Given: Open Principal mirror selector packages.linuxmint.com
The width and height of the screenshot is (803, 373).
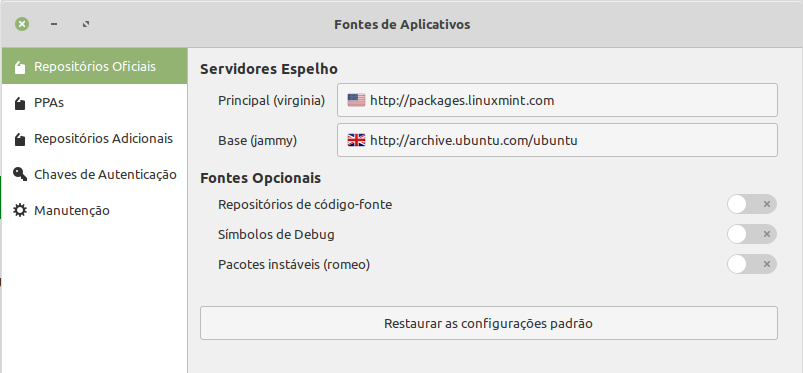Looking at the screenshot, I should 557,100.
